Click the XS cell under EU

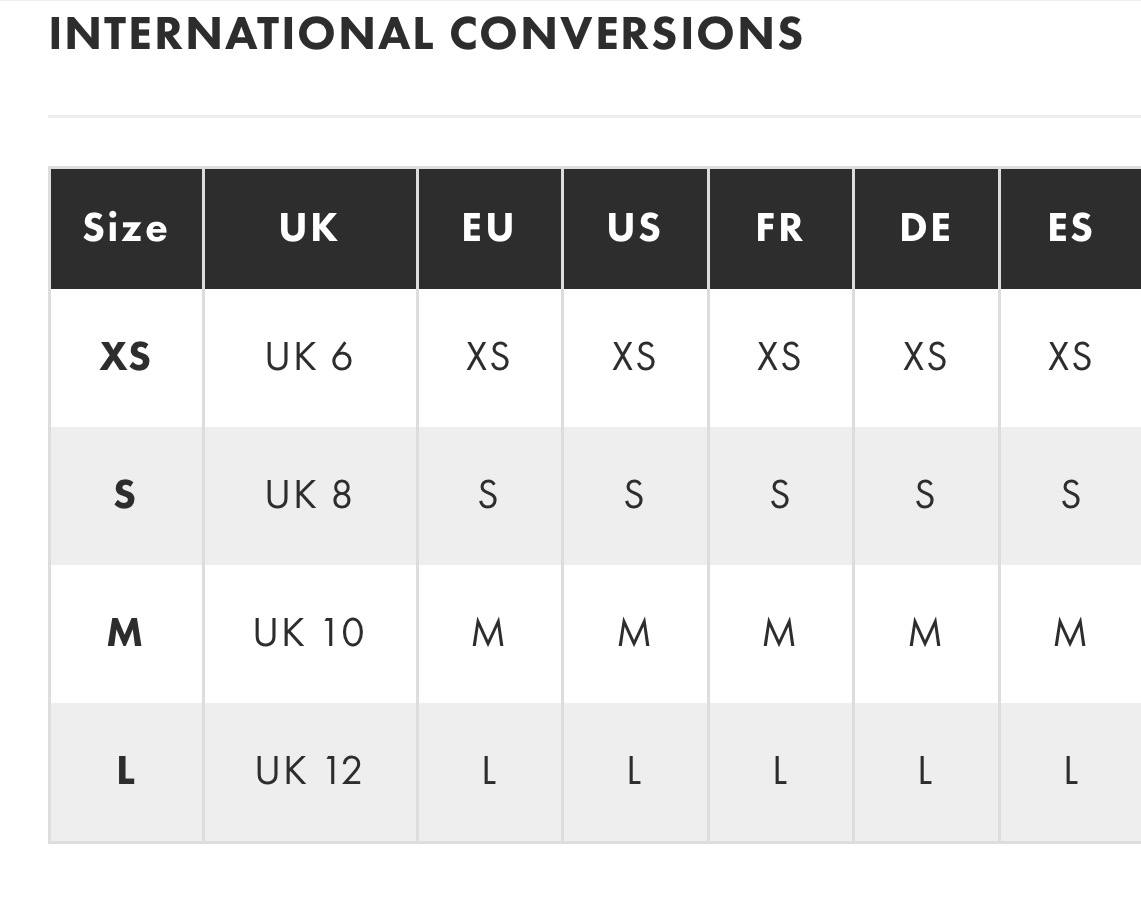488,357
